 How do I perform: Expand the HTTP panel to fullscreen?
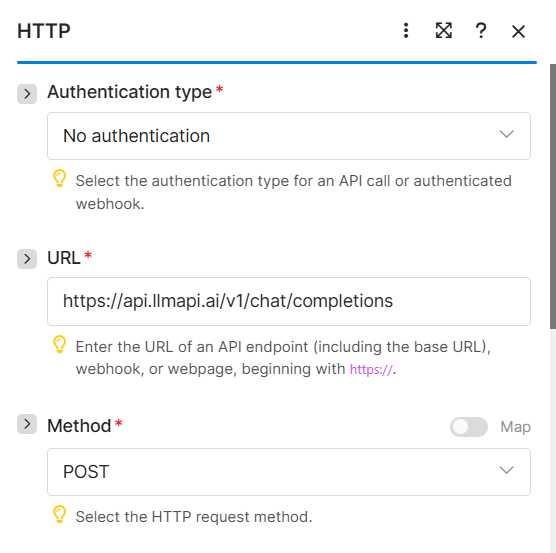(x=444, y=30)
